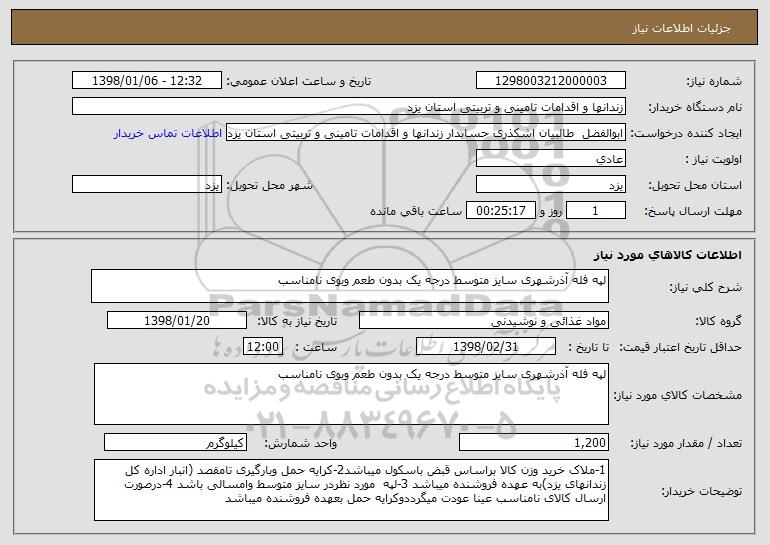This screenshot has width=770, height=545.
Task: Select the announcement date field 1398/01/06 - 12:32
Action: click(x=147, y=81)
